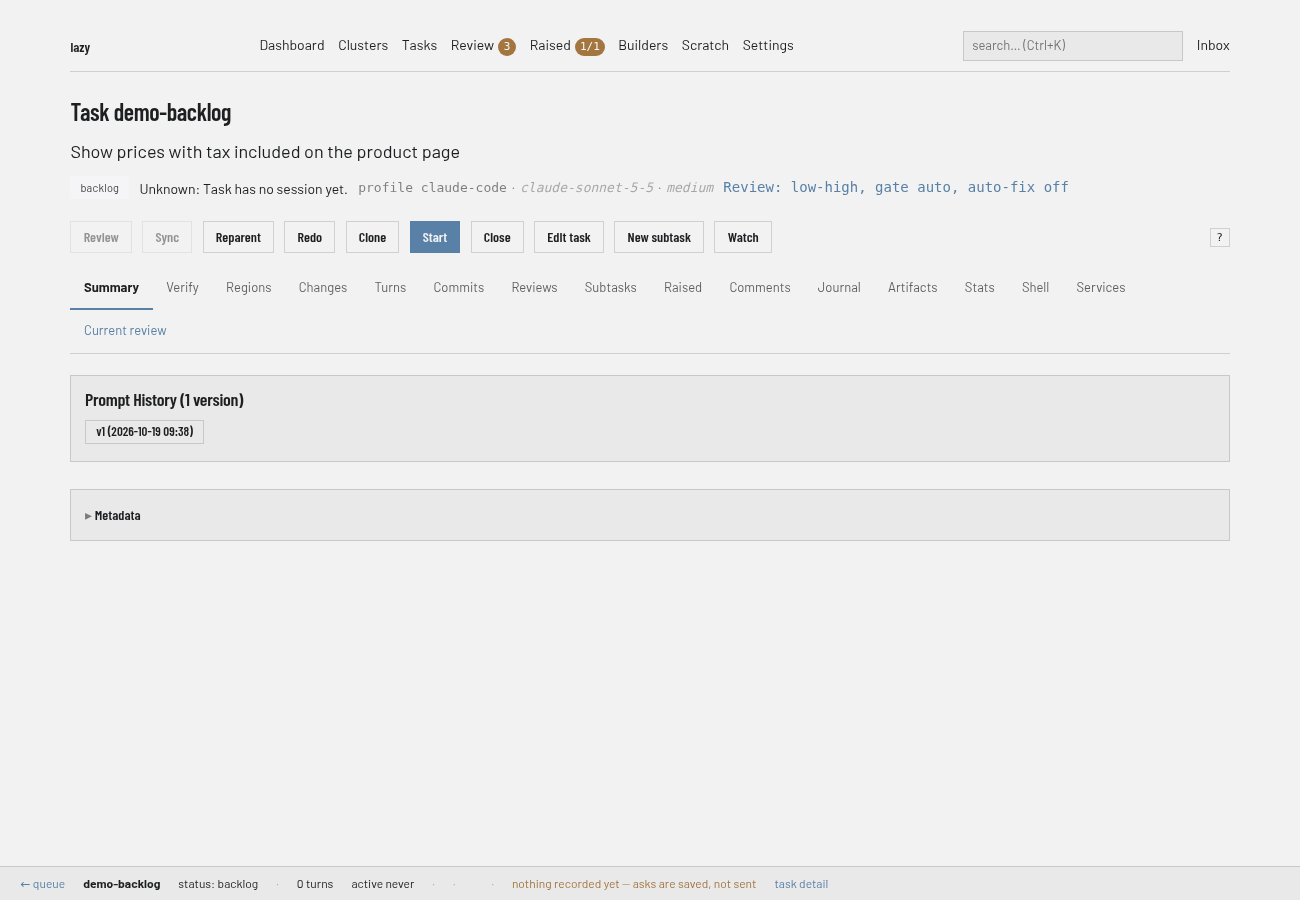1300x900 pixels.
Task: Open the Regions tab
Action: (249, 288)
